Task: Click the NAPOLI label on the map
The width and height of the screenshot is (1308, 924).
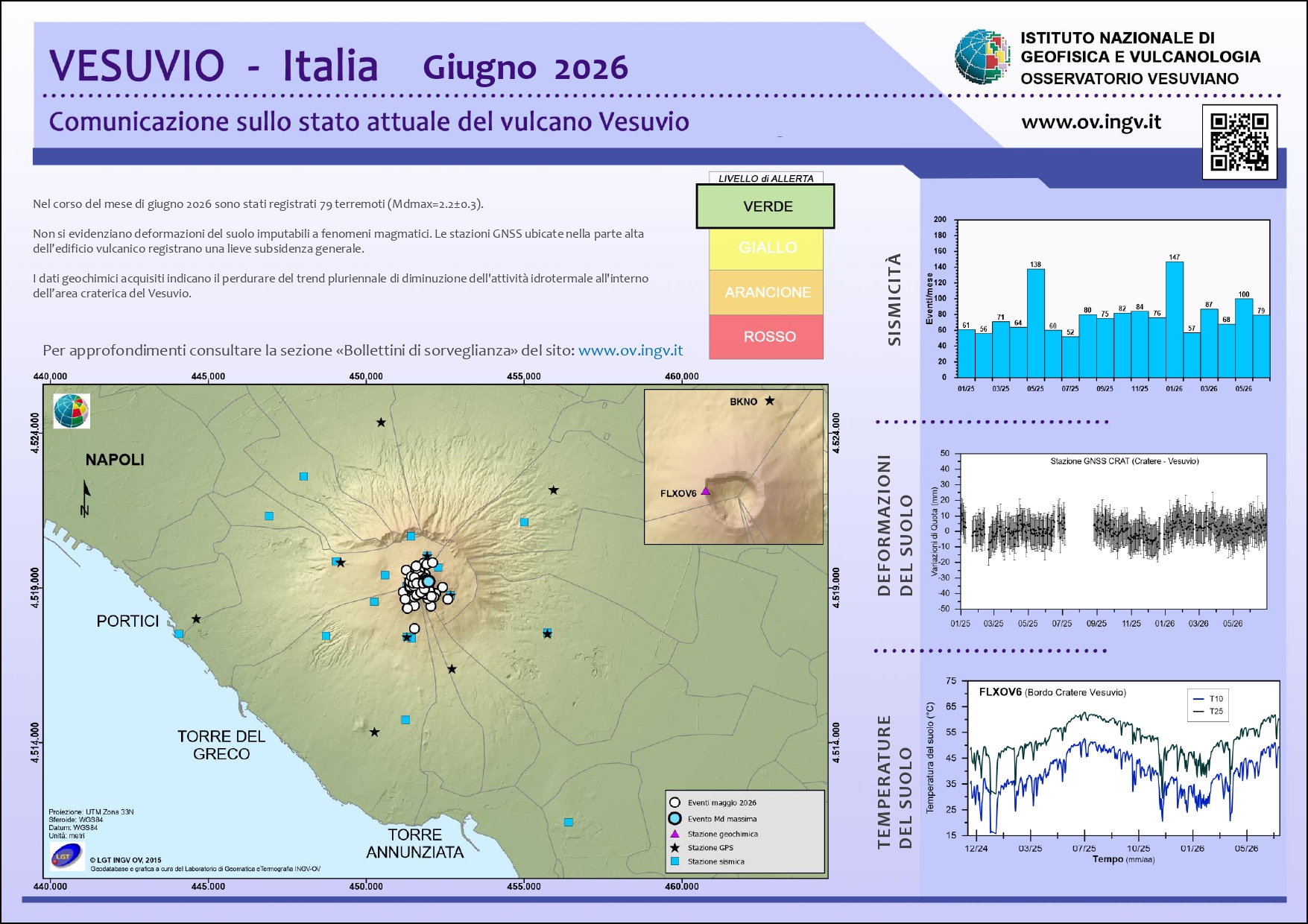Action: (115, 460)
